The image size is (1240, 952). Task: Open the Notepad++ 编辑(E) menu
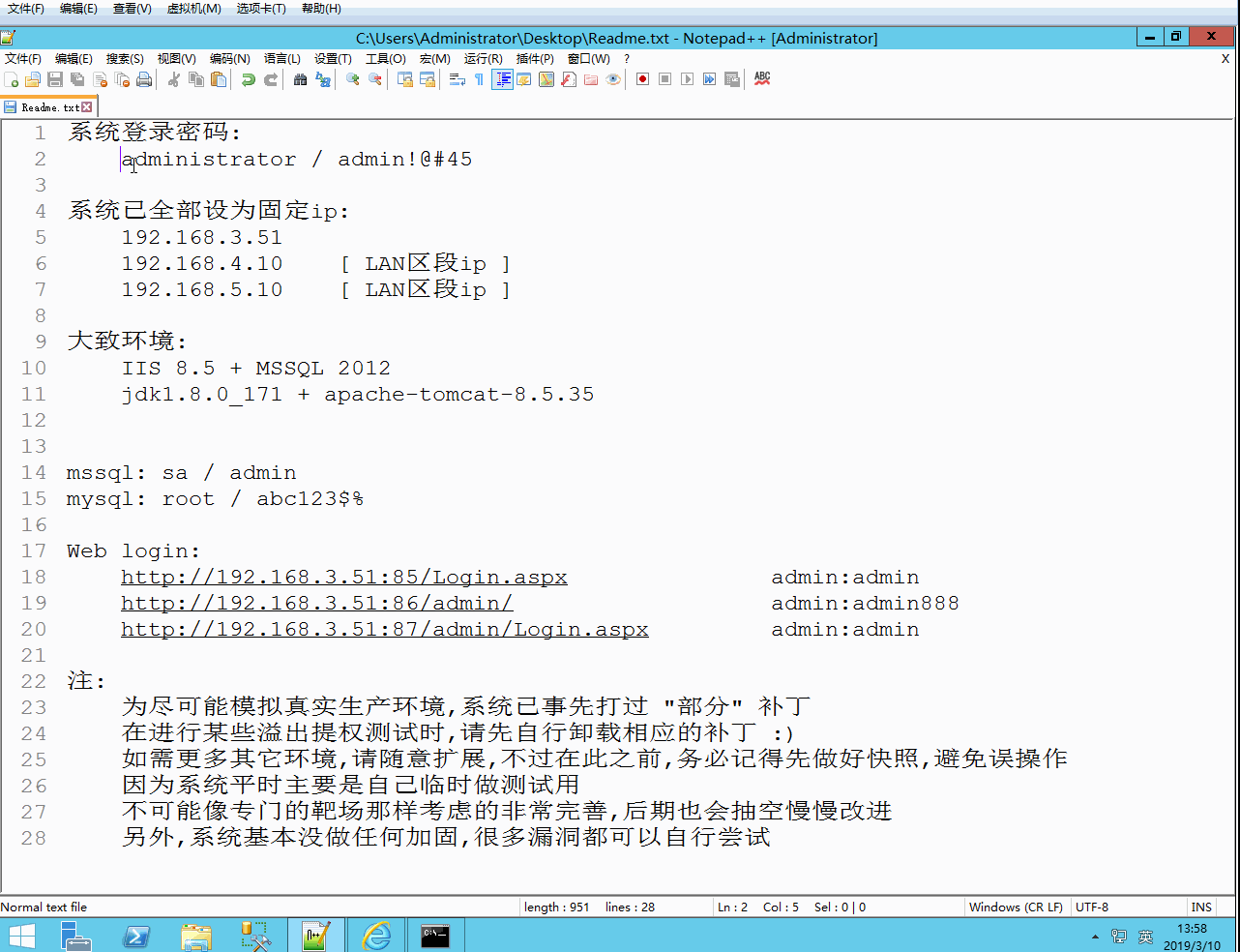[74, 59]
